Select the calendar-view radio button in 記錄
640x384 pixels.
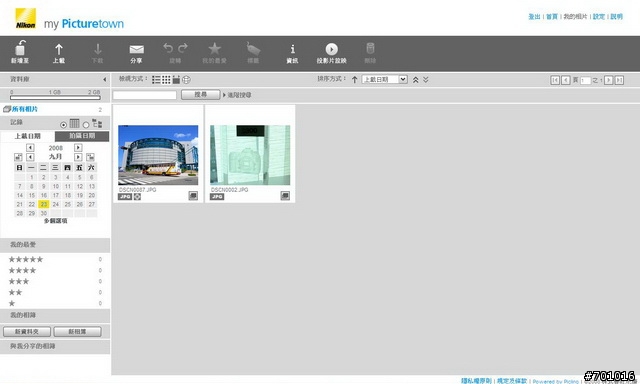pyautogui.click(x=63, y=124)
